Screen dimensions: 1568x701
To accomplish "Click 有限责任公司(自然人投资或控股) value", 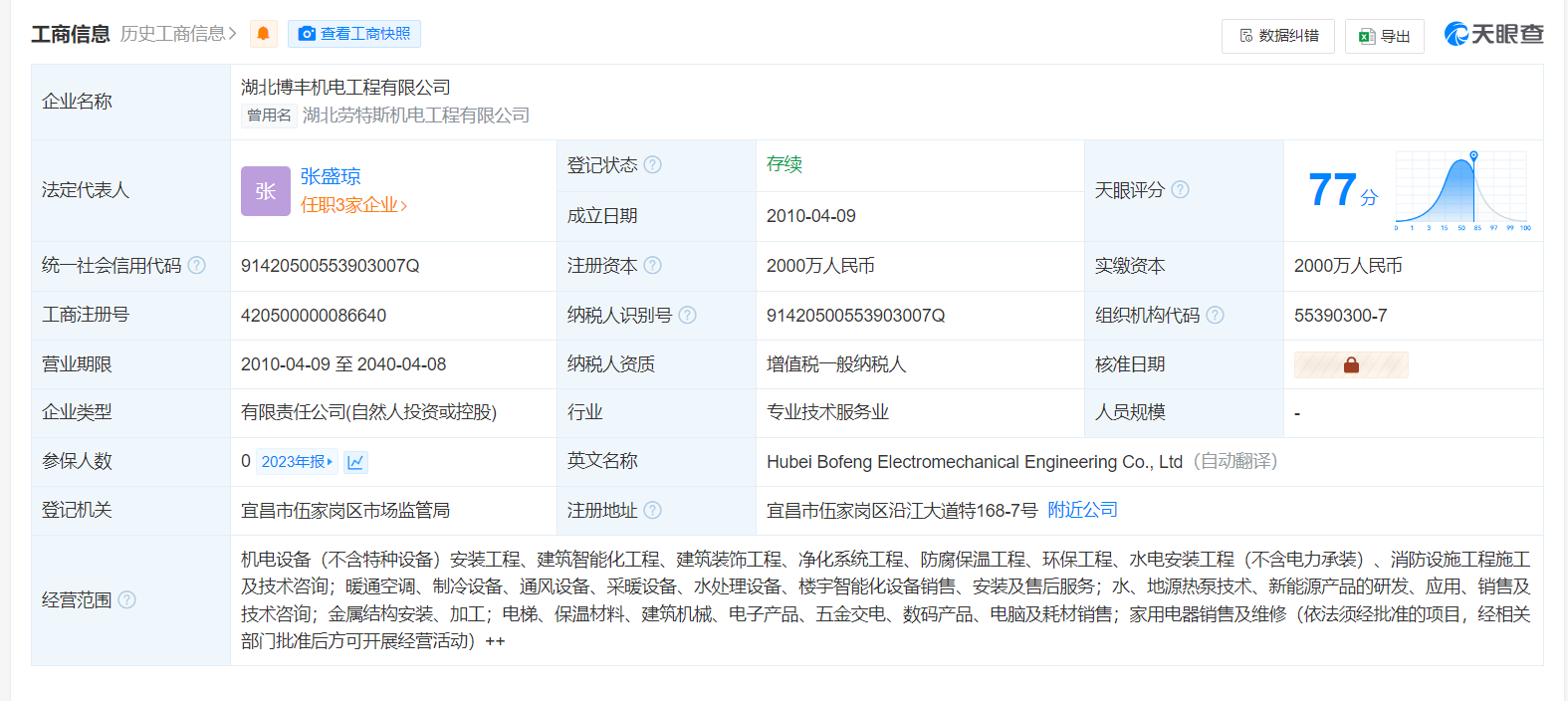I will pos(369,412).
